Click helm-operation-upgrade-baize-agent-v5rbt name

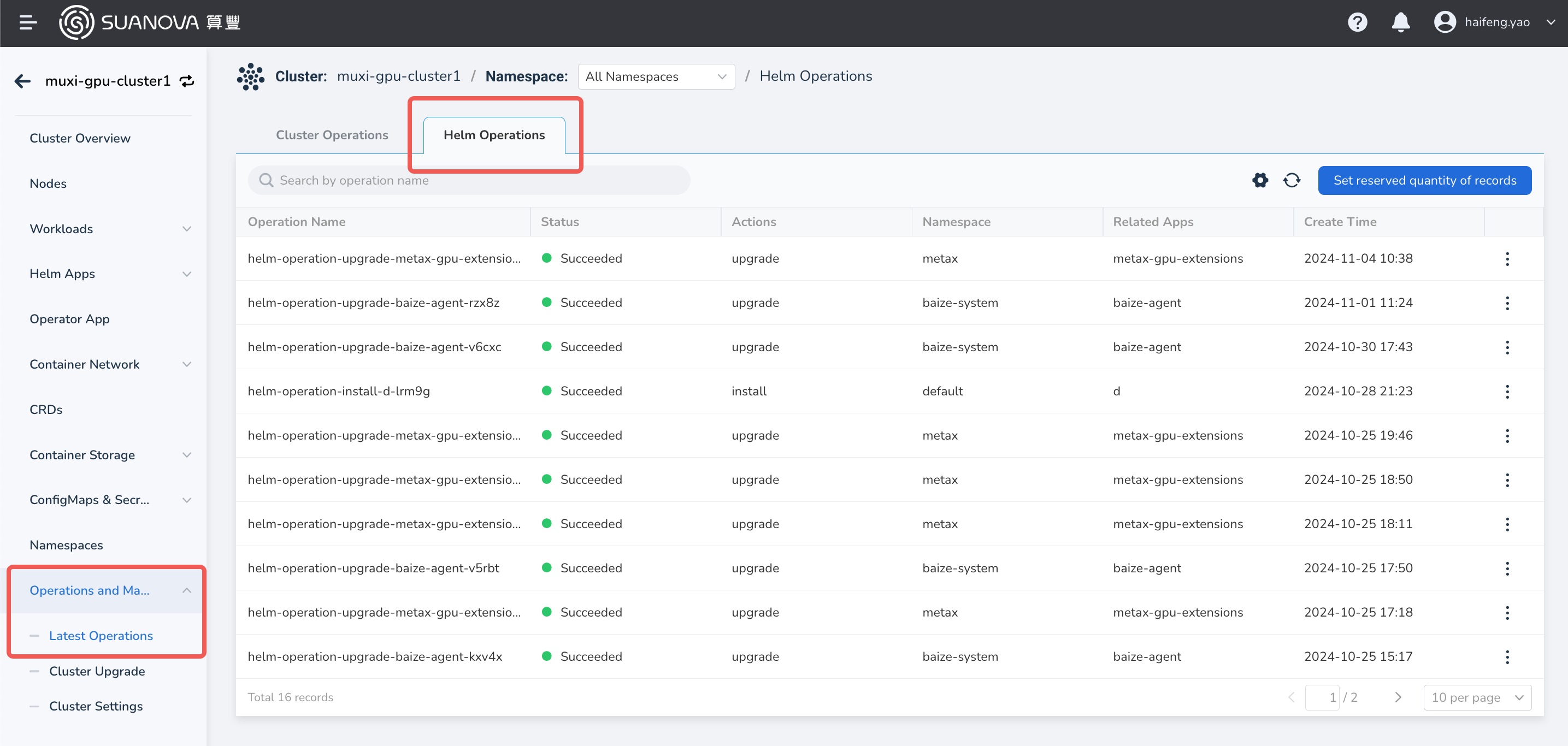coord(373,569)
